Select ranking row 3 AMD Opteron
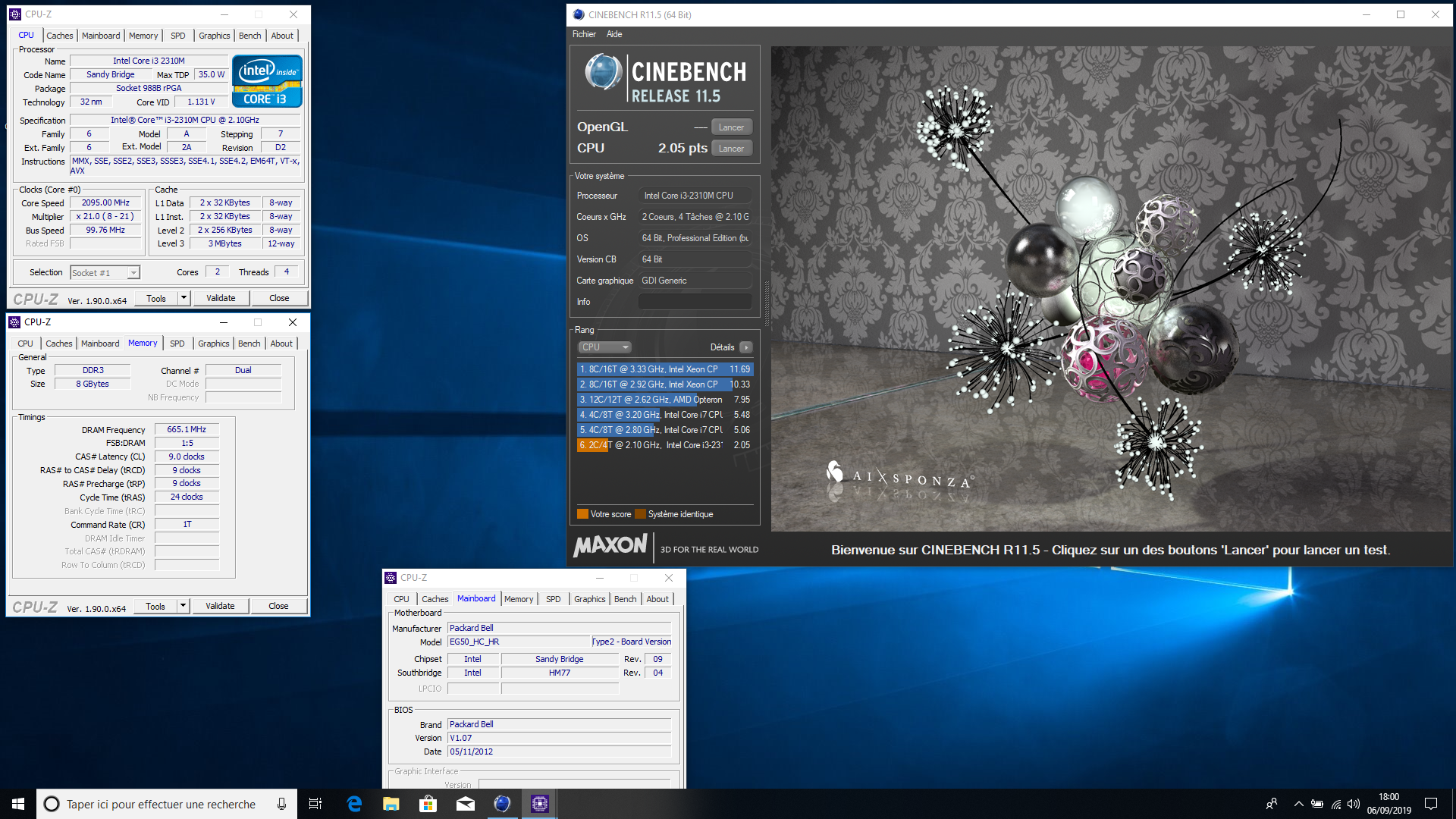The width and height of the screenshot is (1456, 819). click(665, 400)
